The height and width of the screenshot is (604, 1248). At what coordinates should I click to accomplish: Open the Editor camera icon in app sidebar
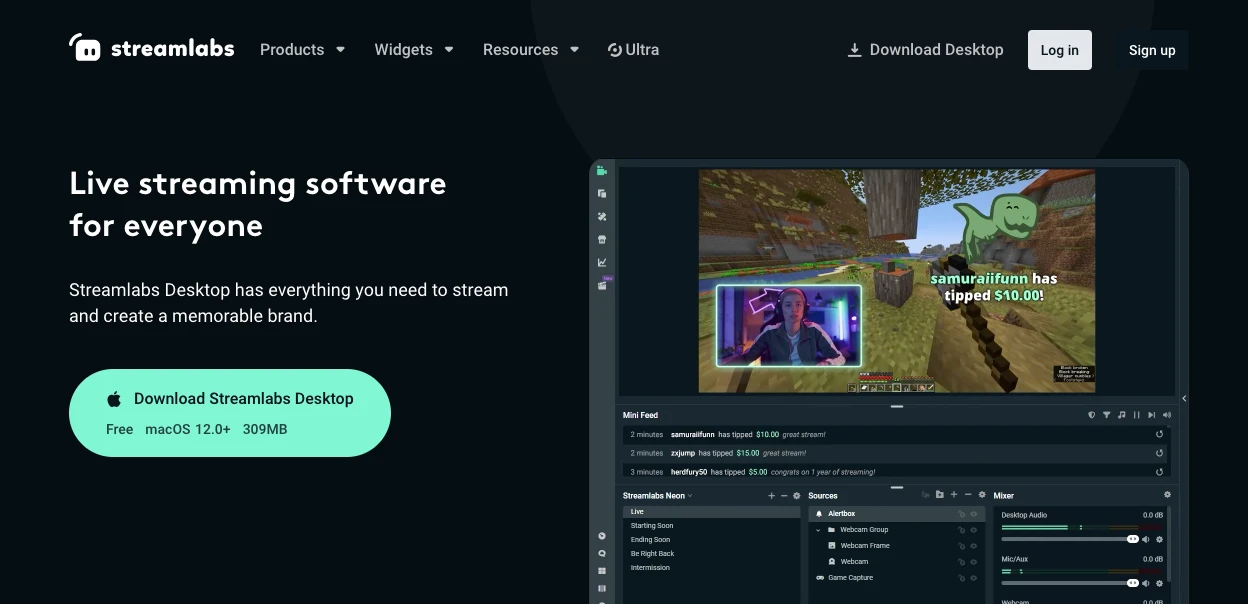click(602, 171)
